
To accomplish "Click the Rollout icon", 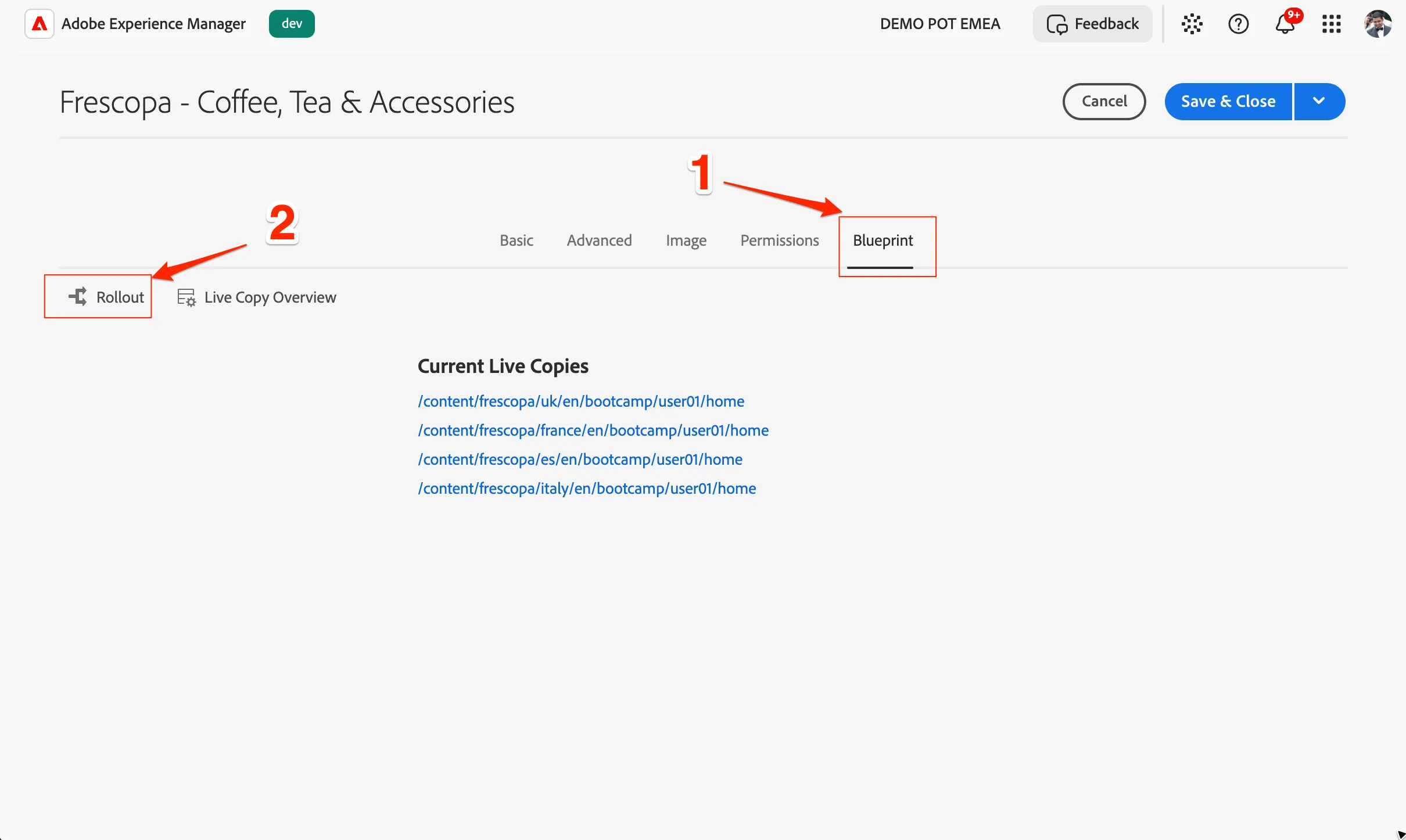I will 77,297.
